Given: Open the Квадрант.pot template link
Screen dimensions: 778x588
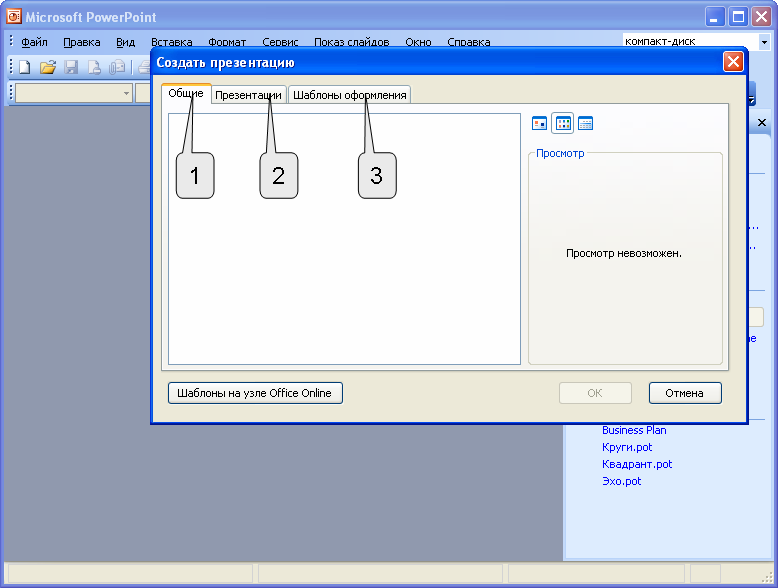Looking at the screenshot, I should (x=637, y=464).
